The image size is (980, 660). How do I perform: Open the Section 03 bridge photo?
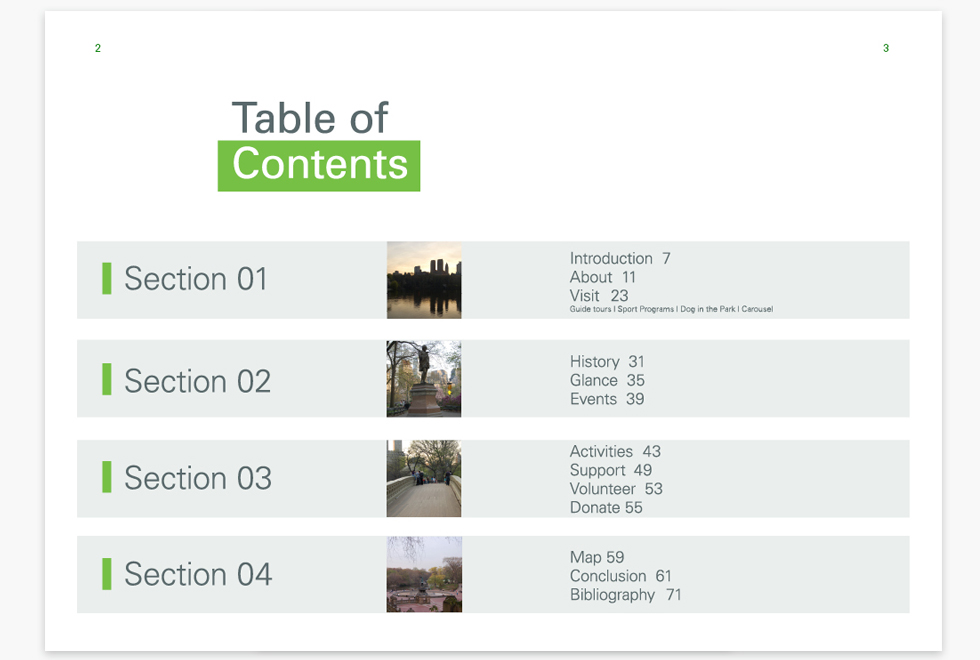click(x=424, y=478)
